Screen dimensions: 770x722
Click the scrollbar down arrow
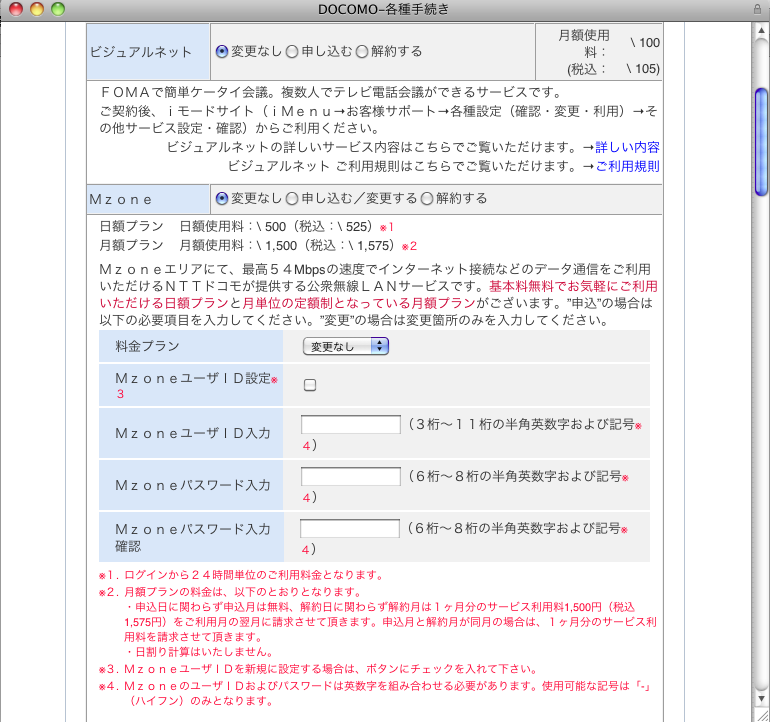[761, 698]
